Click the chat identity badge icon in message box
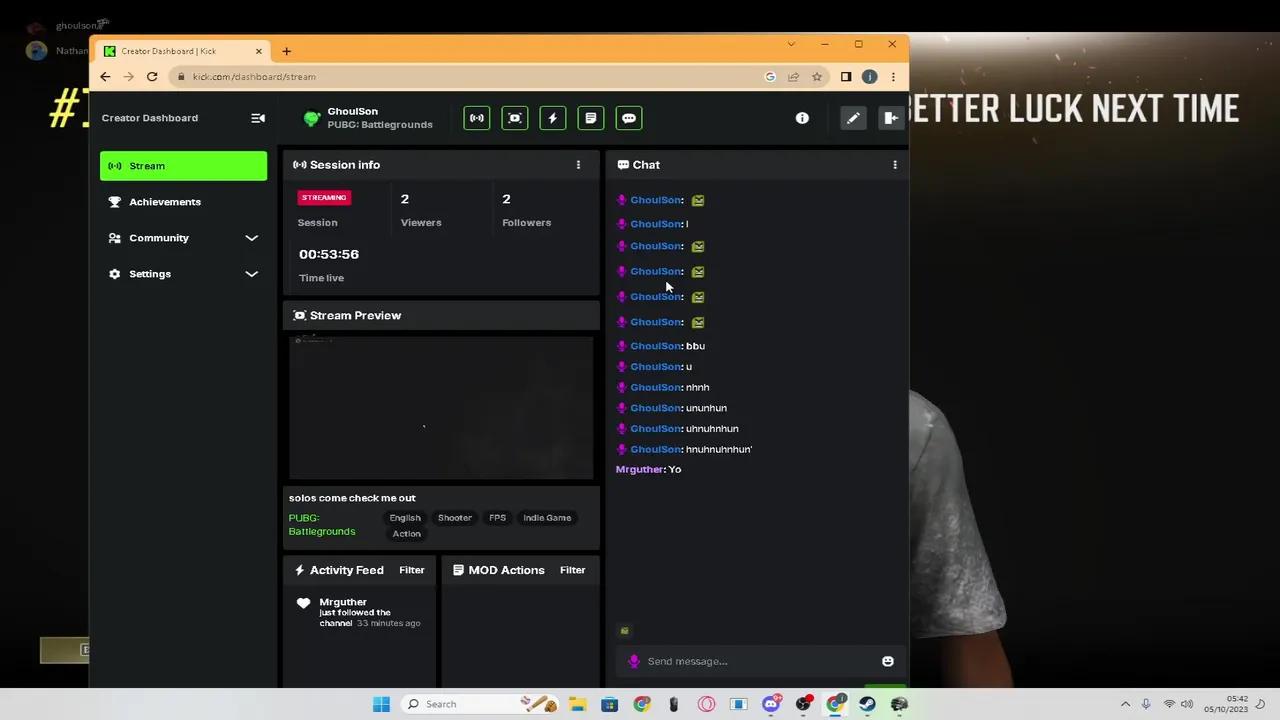1280x720 pixels. pyautogui.click(x=633, y=661)
